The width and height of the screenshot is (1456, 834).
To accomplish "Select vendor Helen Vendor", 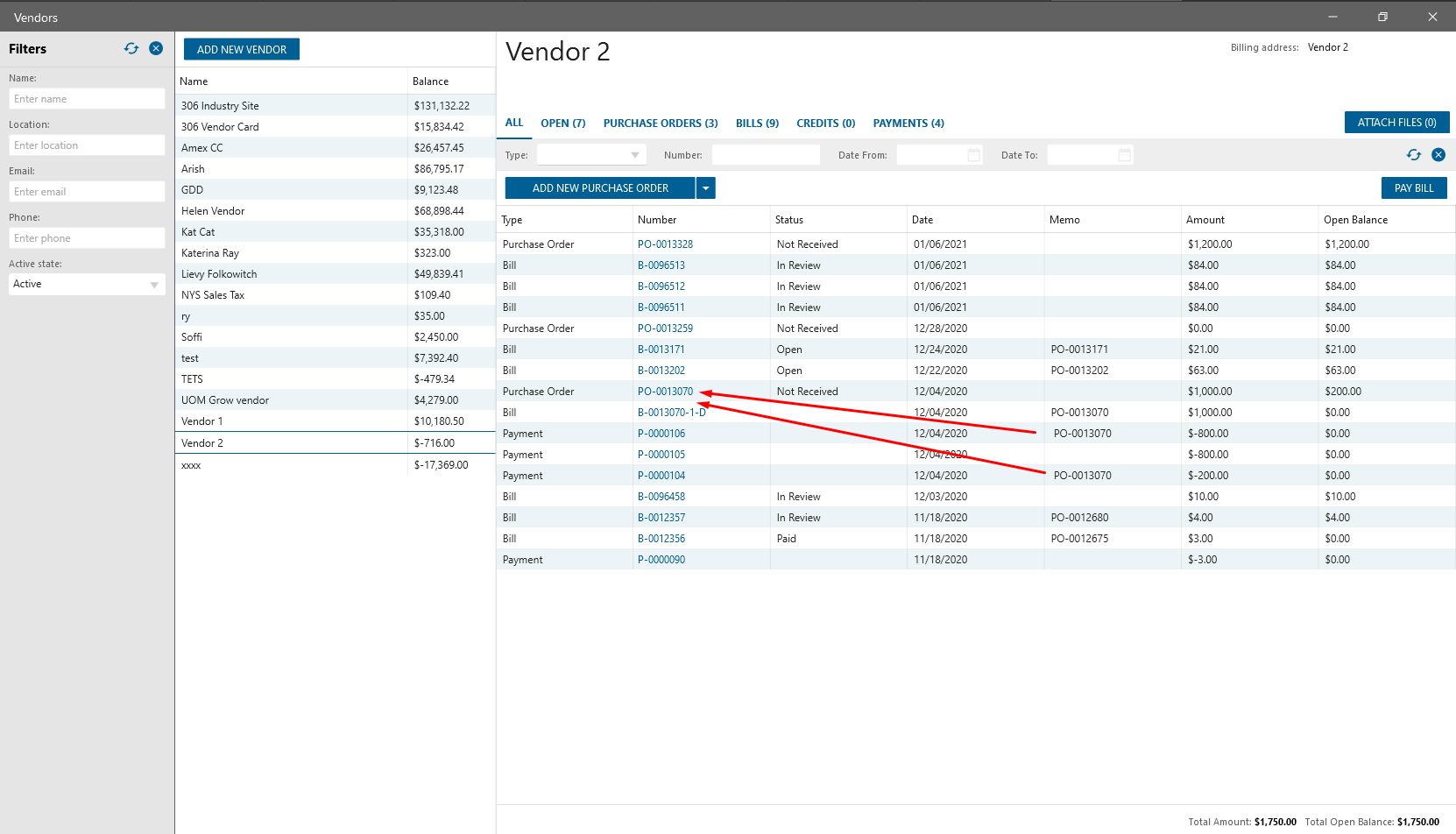I will pos(335,210).
